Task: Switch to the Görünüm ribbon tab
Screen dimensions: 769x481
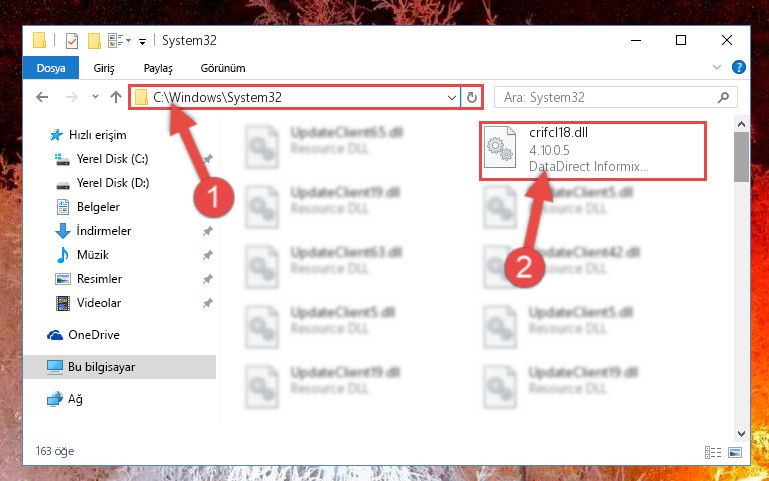Action: [223, 68]
